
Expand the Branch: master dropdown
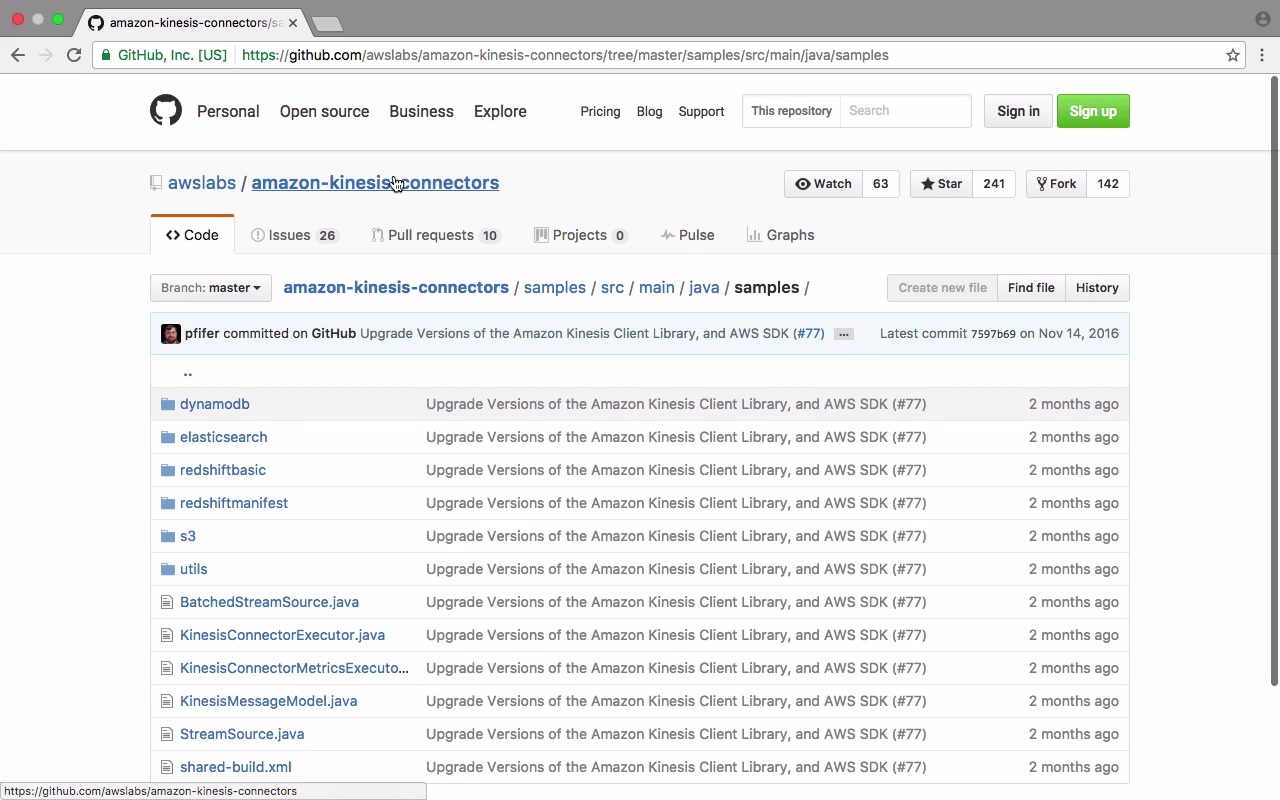pyautogui.click(x=211, y=288)
